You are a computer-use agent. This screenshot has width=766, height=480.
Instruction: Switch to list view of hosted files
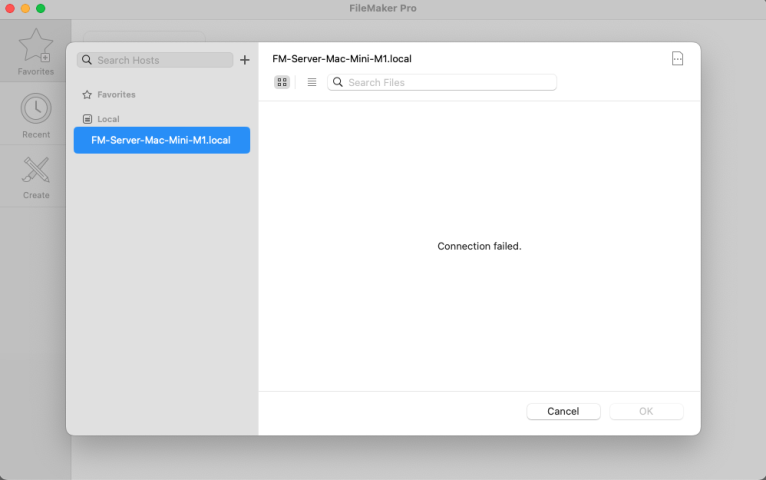click(312, 82)
